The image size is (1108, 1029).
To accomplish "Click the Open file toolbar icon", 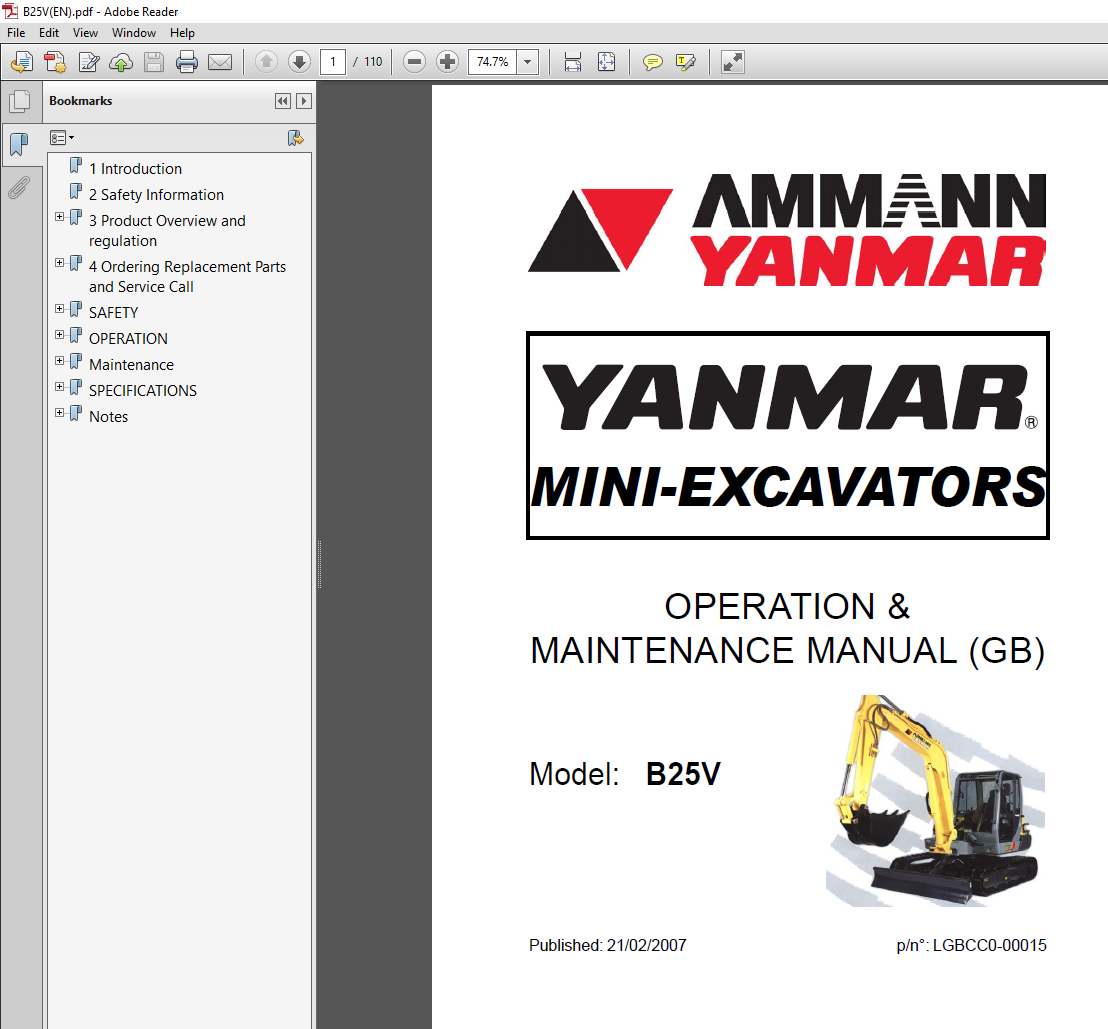I will coord(22,62).
